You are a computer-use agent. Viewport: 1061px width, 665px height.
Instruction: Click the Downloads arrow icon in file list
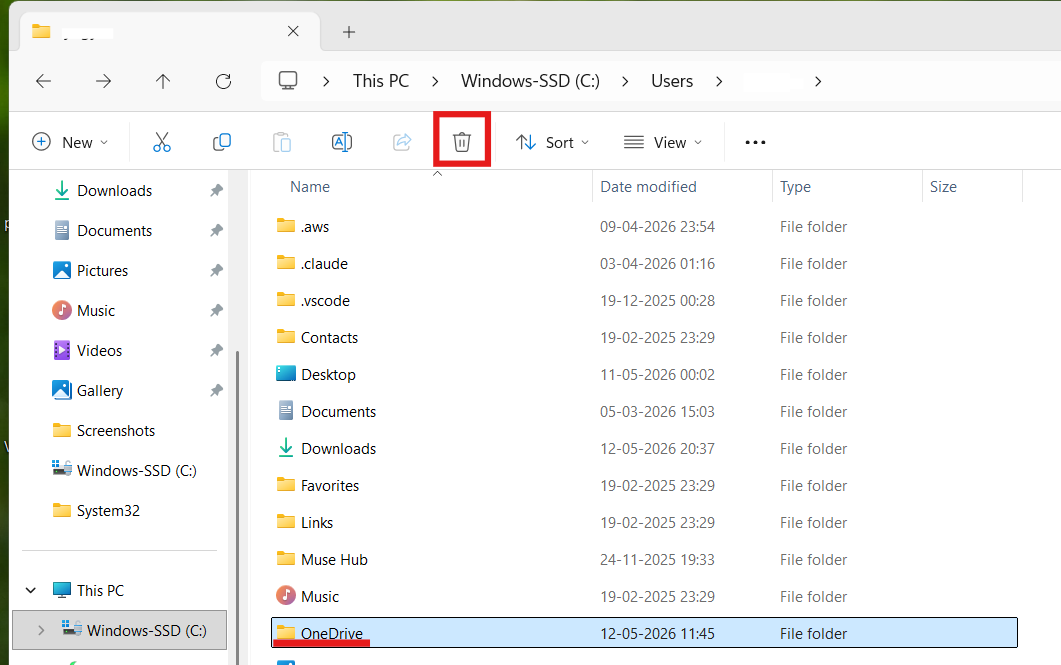pyautogui.click(x=286, y=447)
